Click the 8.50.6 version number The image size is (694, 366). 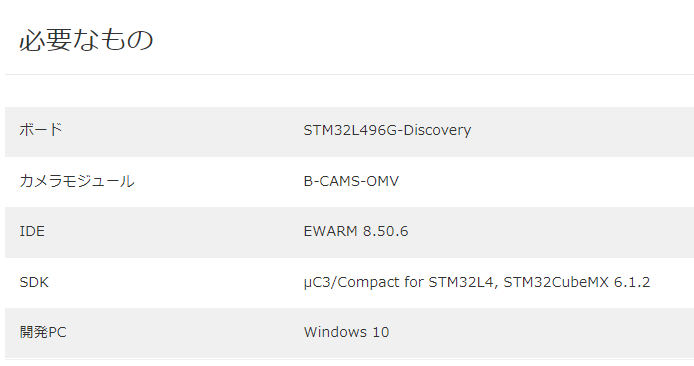pyautogui.click(x=386, y=231)
